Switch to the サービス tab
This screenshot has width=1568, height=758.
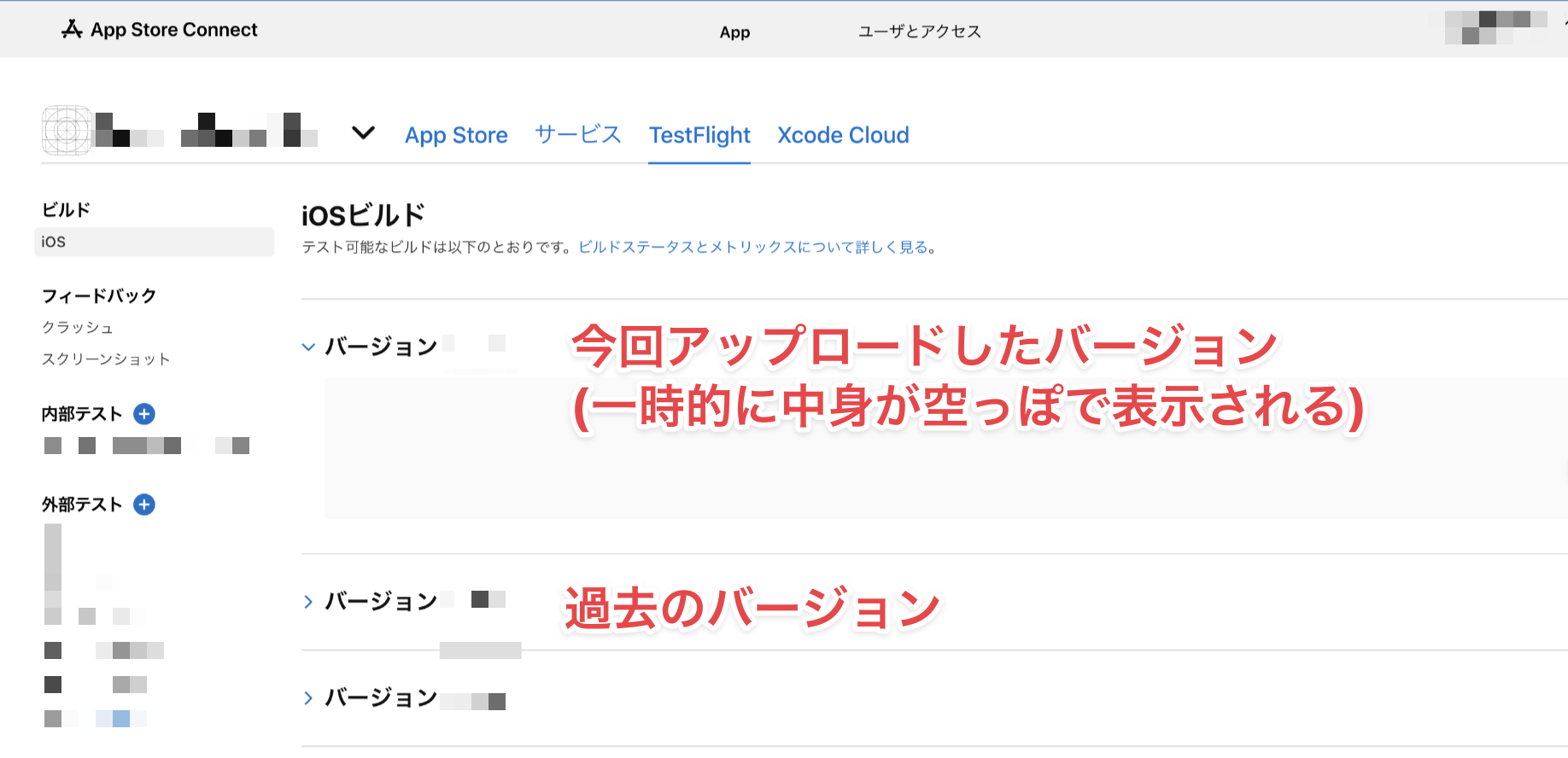578,135
